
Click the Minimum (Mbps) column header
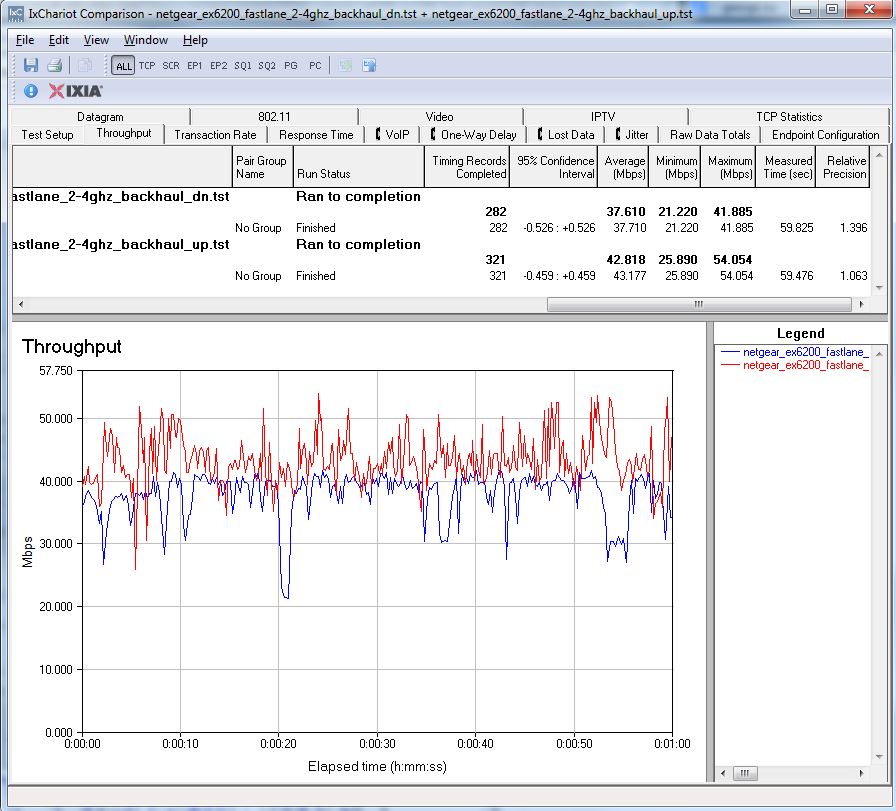click(675, 167)
